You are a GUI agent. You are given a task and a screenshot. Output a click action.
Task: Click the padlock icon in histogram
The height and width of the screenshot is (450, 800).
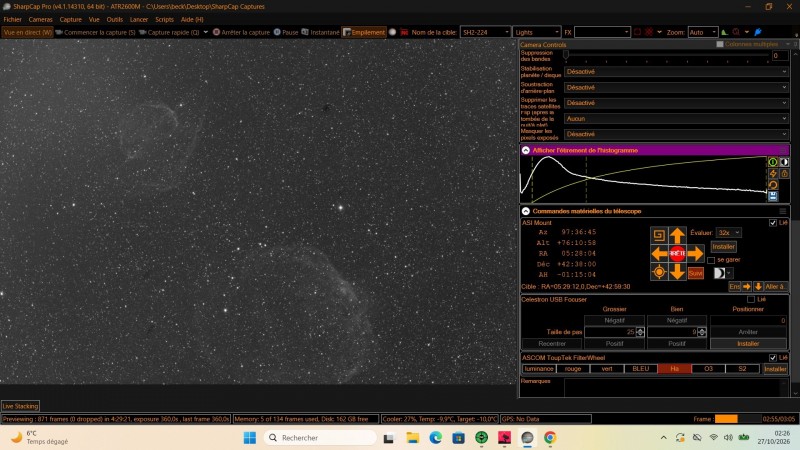tap(784, 173)
